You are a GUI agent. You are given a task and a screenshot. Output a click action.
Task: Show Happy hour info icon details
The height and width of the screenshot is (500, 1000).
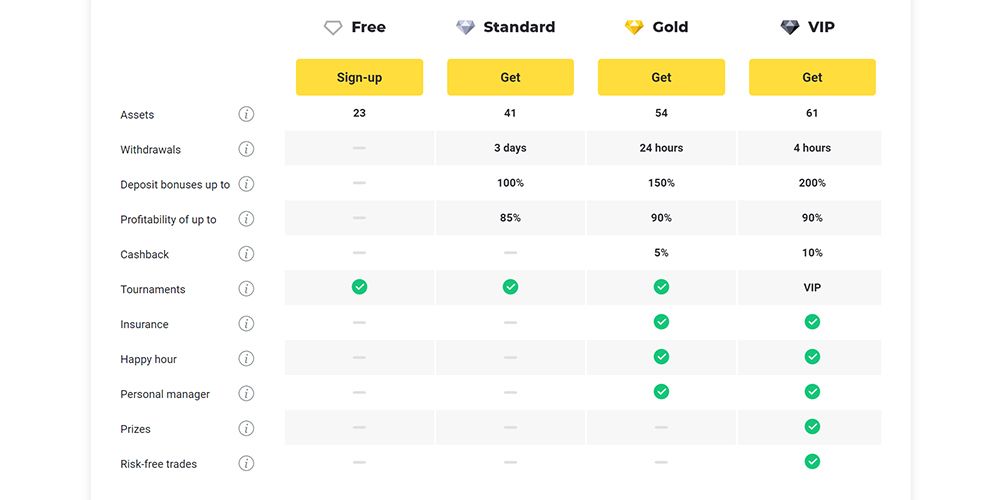246,359
